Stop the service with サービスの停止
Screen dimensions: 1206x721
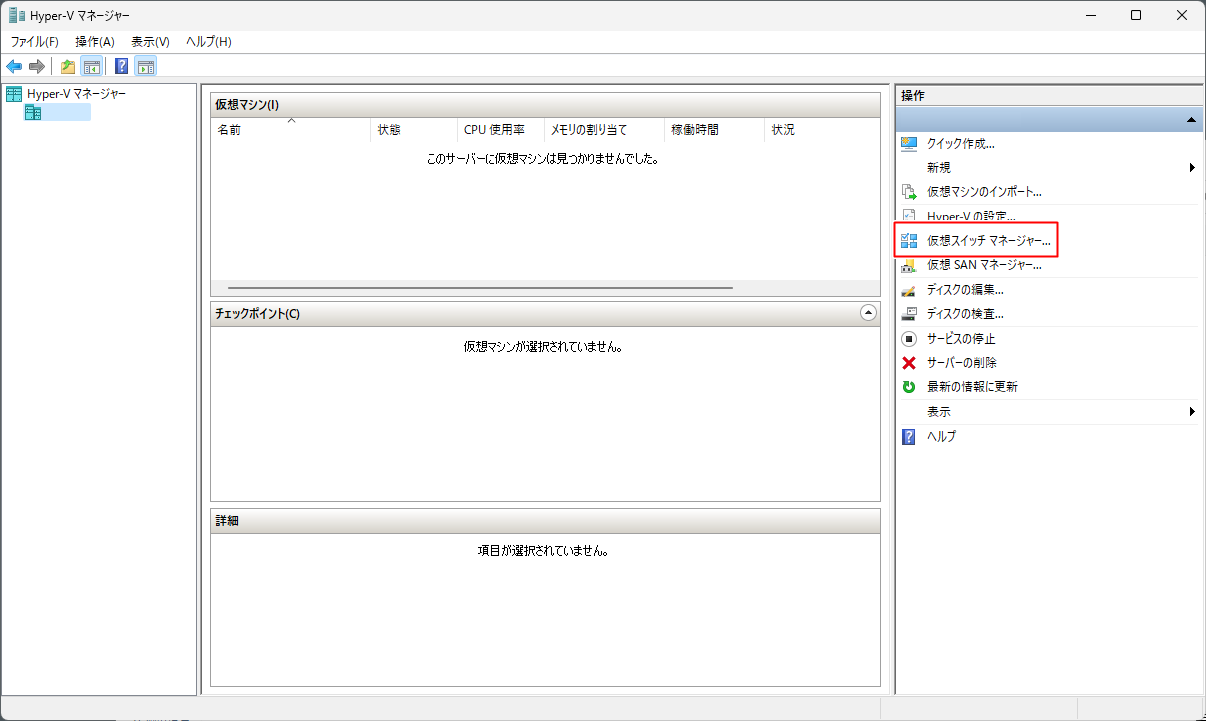click(x=960, y=339)
